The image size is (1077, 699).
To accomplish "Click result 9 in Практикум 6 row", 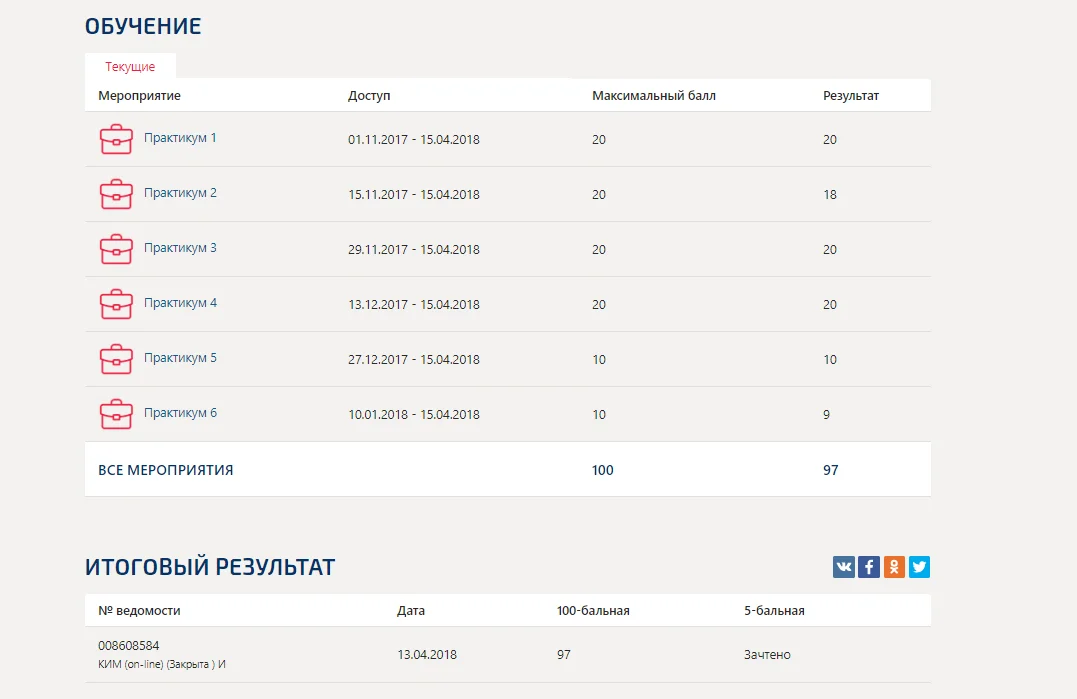I will (826, 414).
